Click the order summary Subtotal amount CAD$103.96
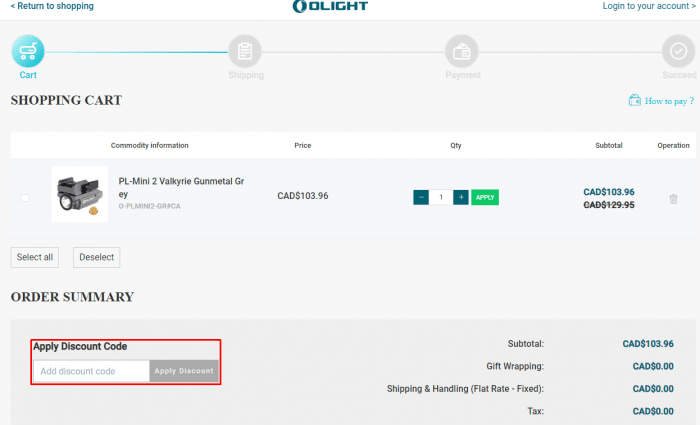This screenshot has width=700, height=425. 648,344
